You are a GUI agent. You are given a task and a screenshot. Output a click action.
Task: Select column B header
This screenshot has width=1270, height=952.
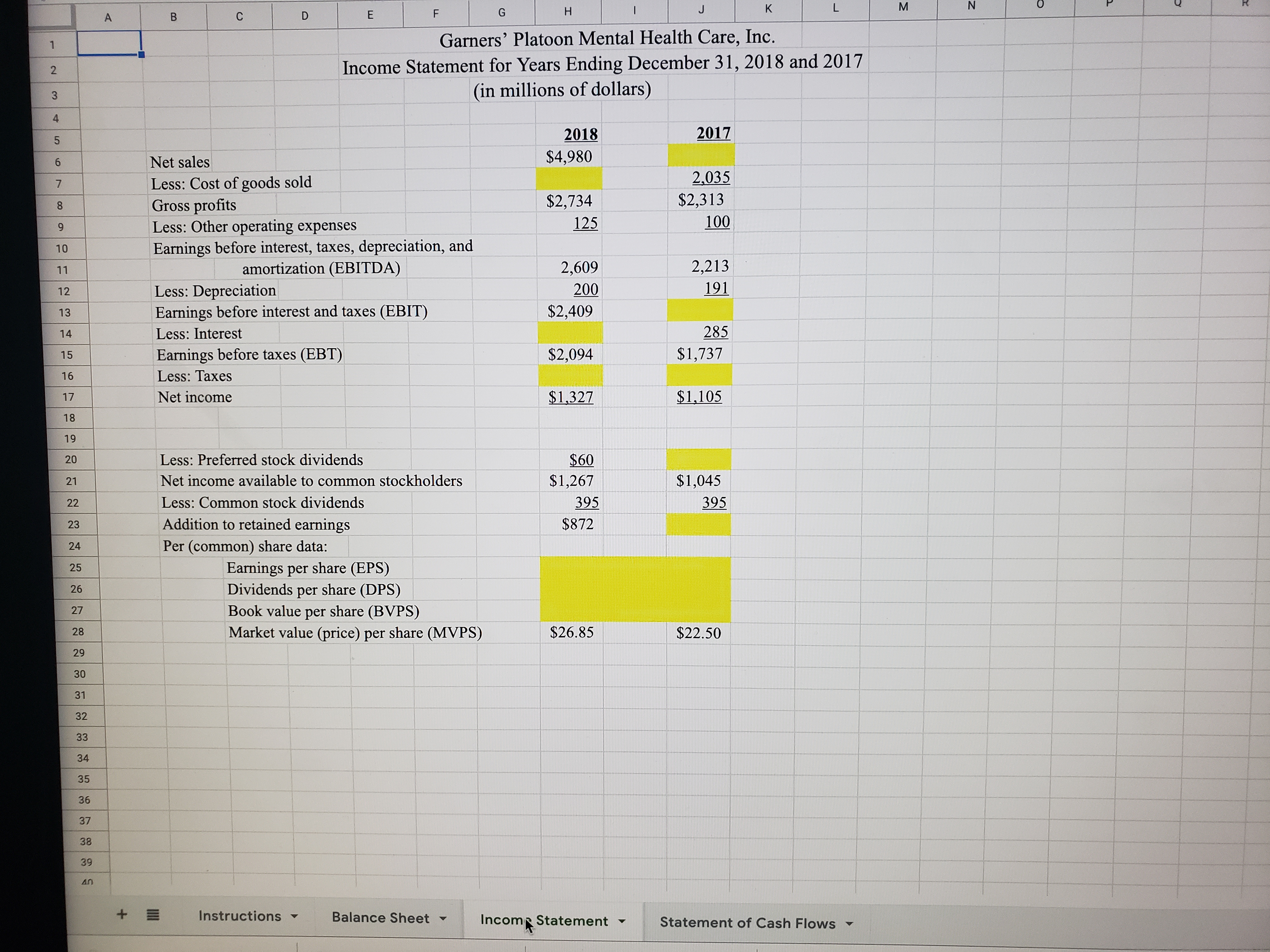point(173,16)
